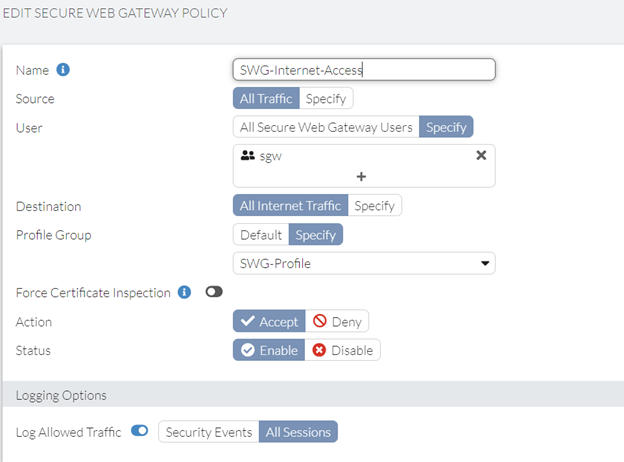Choose Specify option for Source
Screen dimensions: 624x462
(326, 99)
